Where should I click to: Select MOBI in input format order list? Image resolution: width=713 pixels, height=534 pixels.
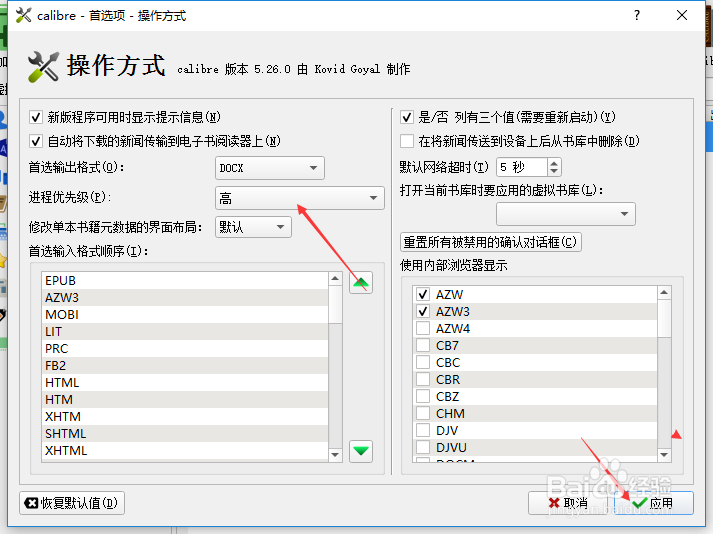pos(185,315)
